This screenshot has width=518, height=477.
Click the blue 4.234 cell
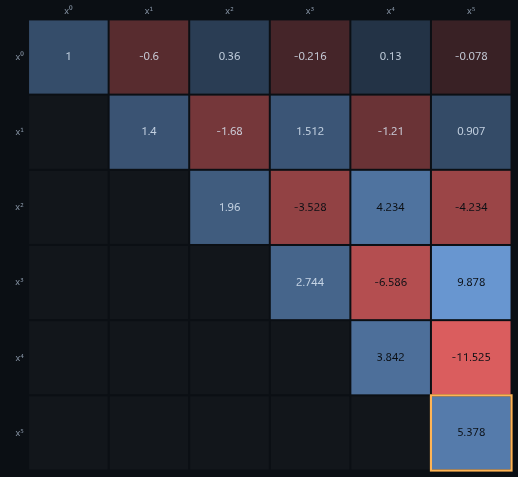tap(390, 207)
